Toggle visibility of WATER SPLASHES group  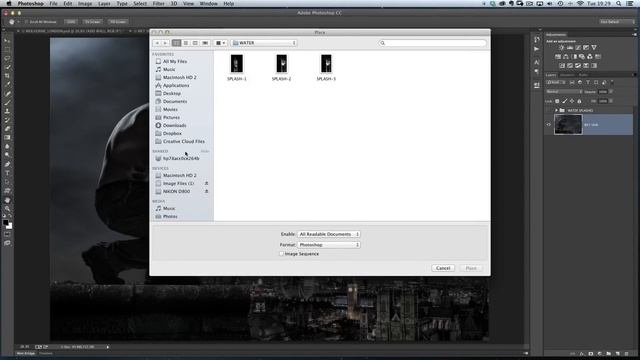548,110
